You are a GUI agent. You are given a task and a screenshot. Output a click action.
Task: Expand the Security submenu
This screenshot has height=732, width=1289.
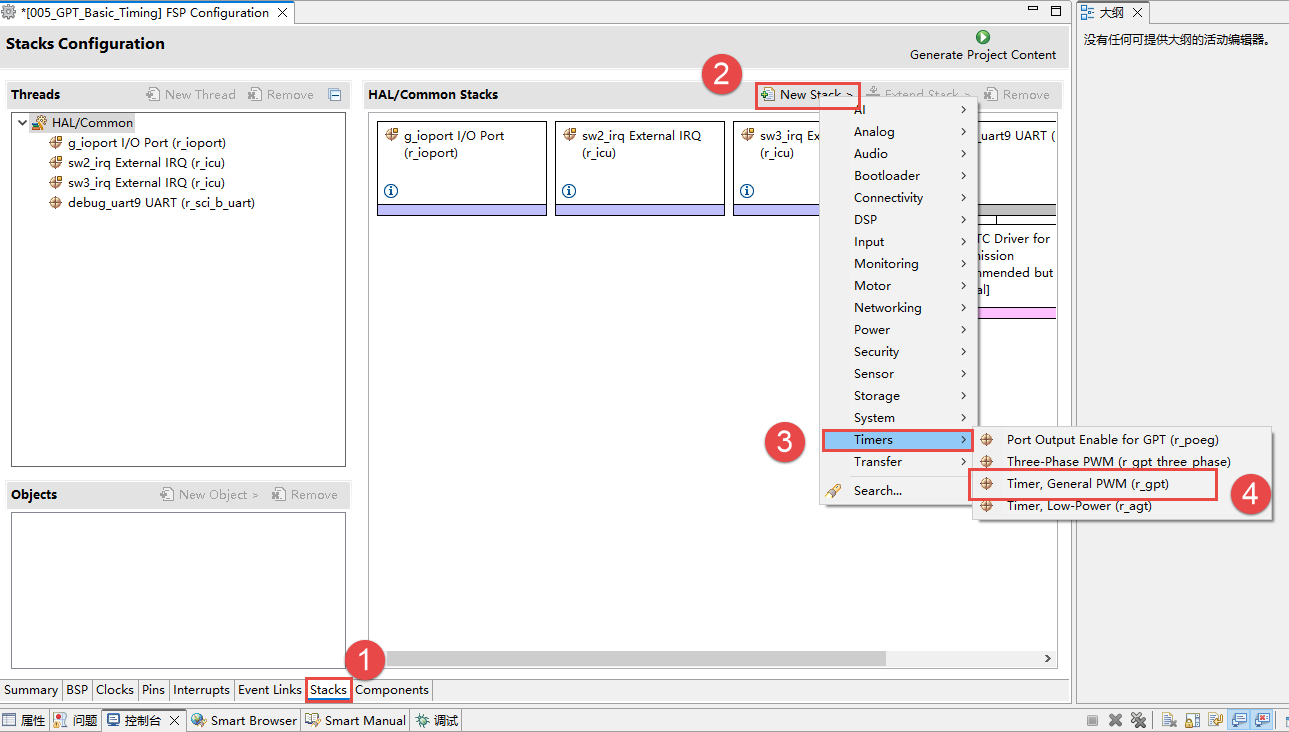click(x=898, y=352)
